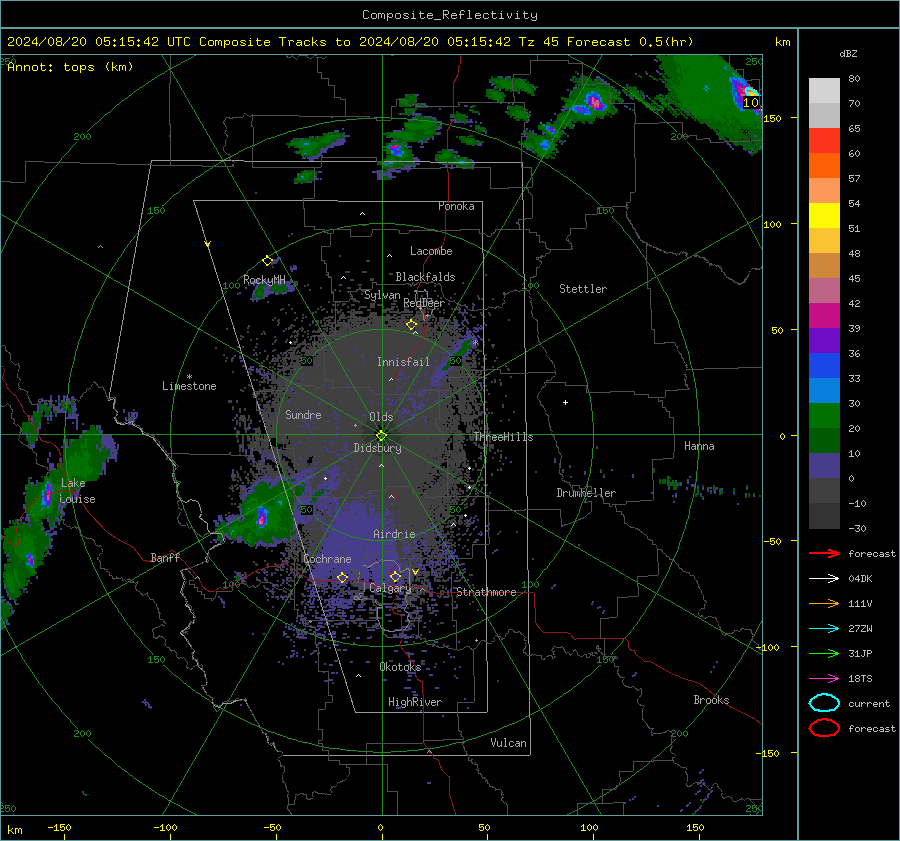Click the green 31JP arrow legend icon
The width and height of the screenshot is (900, 841).
coord(824,653)
